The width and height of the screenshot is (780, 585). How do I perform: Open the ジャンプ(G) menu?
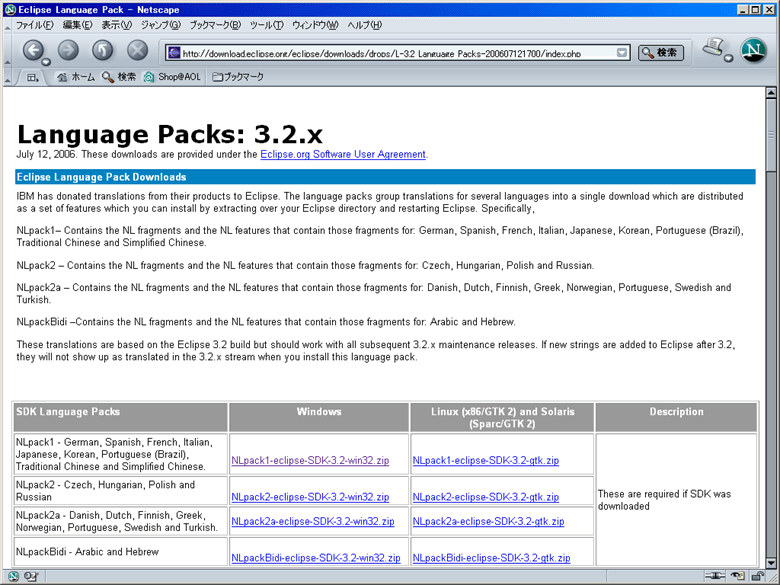(x=161, y=25)
